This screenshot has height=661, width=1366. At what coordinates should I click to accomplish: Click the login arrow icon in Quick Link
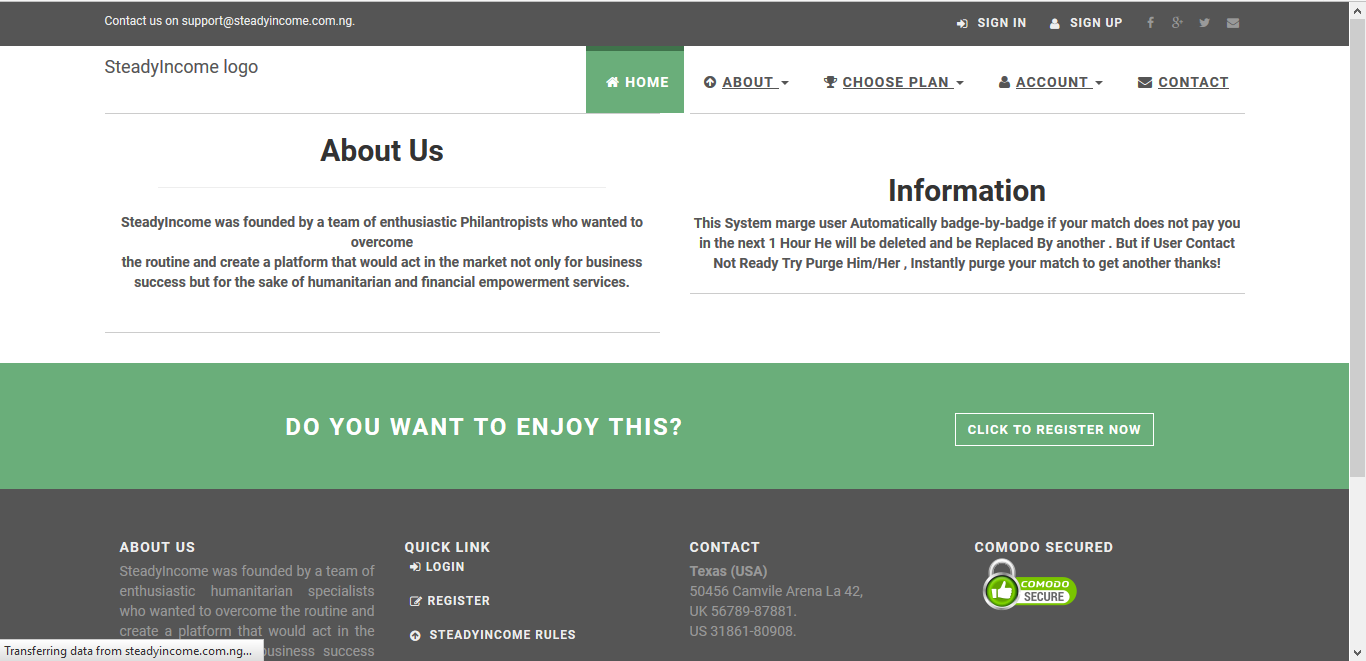tap(415, 567)
